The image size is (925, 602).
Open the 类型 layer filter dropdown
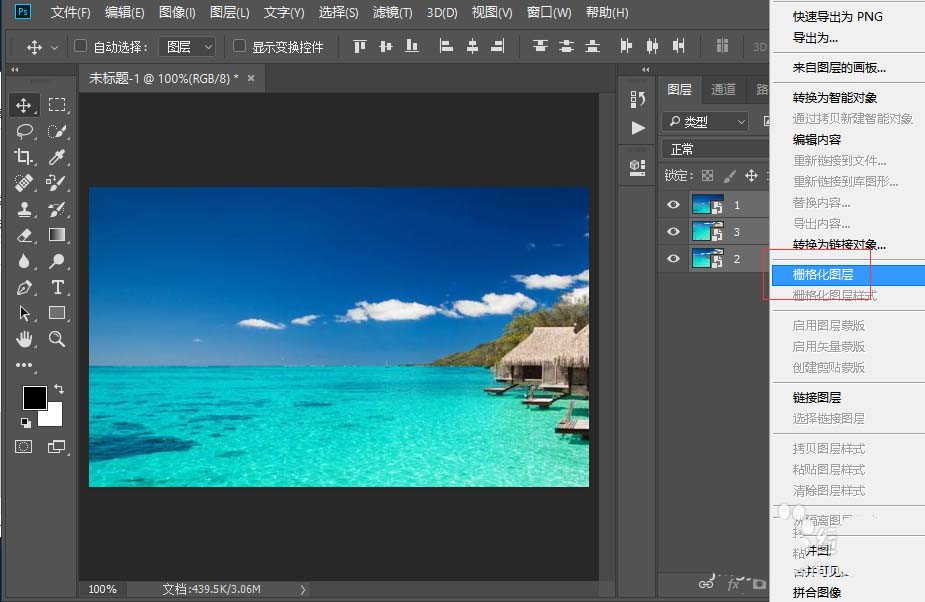point(705,121)
